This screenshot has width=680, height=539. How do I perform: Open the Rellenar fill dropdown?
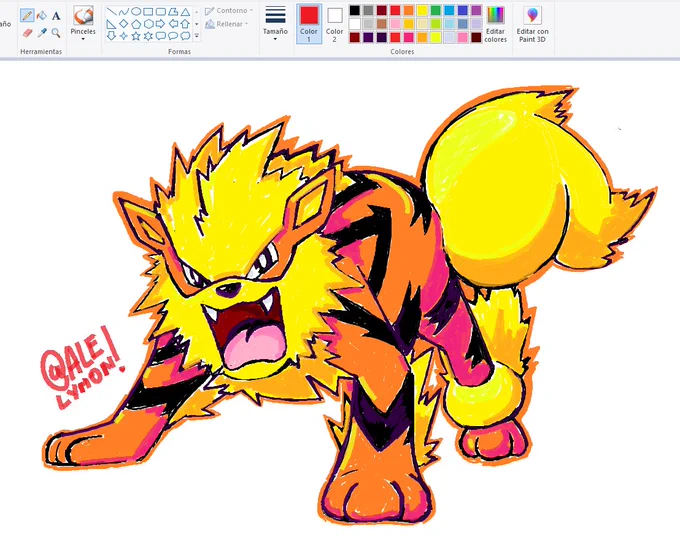pos(227,24)
